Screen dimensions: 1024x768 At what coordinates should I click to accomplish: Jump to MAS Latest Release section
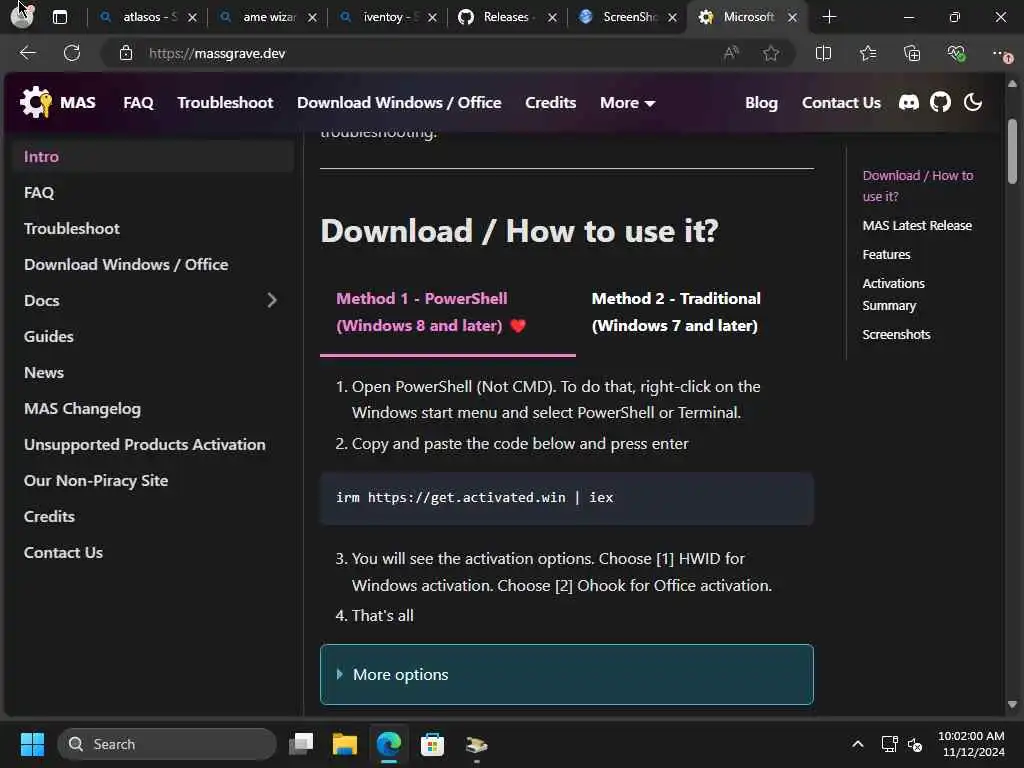[x=917, y=225]
